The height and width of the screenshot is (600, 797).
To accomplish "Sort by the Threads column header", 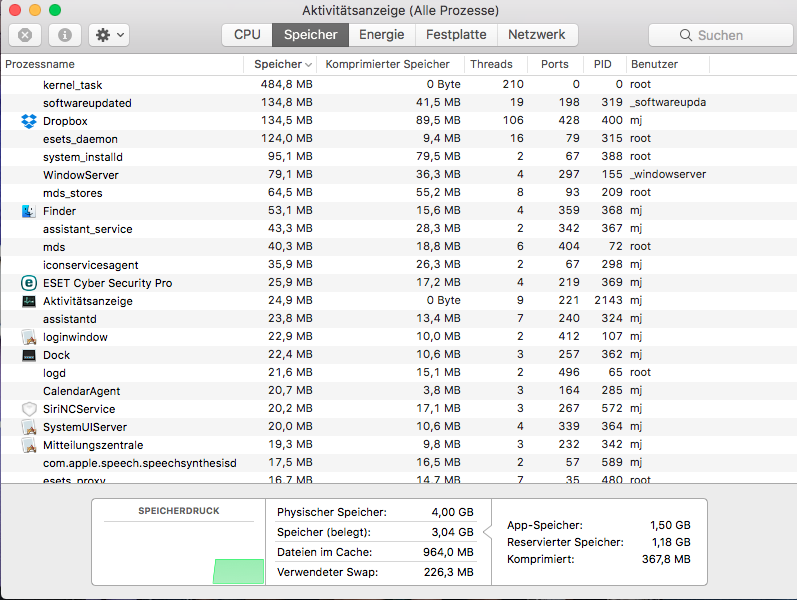I will click(495, 64).
